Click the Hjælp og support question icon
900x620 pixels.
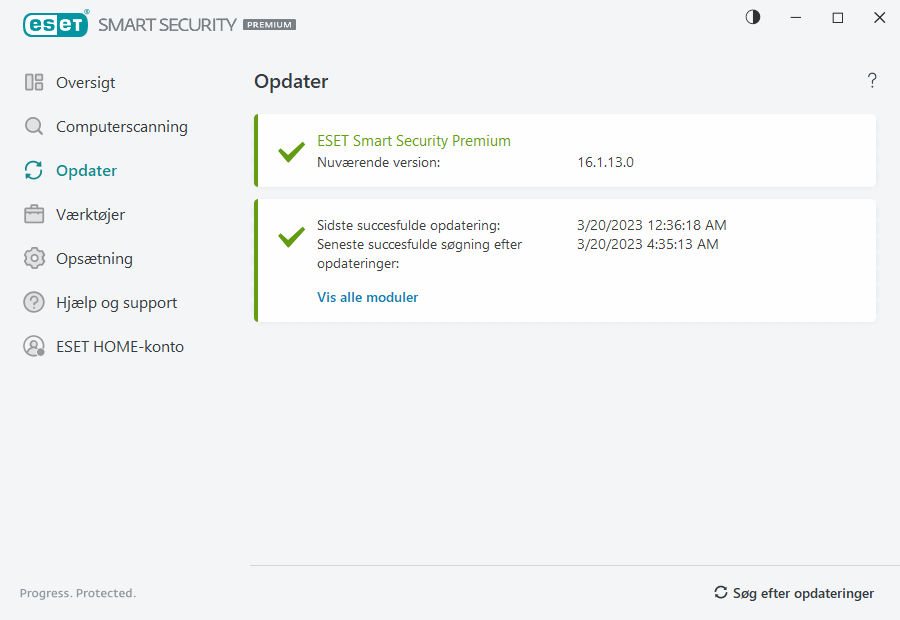click(34, 303)
